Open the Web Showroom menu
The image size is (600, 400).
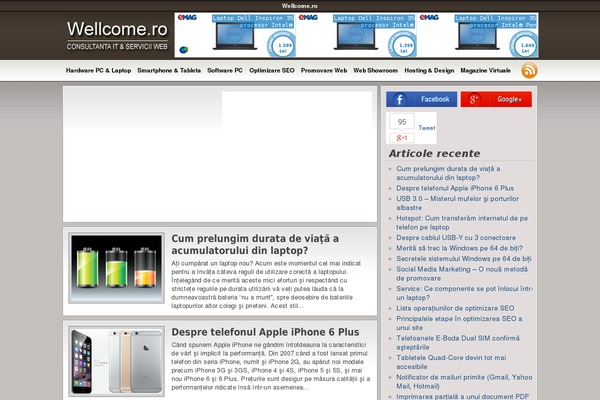click(375, 70)
